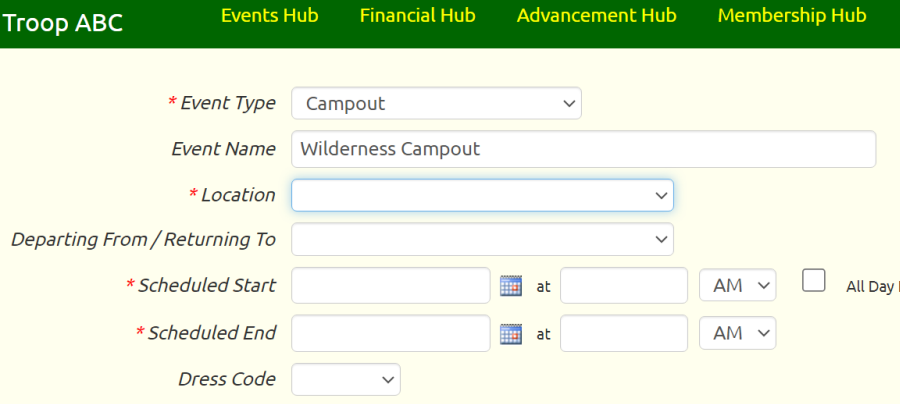Open calendar picker for Scheduled End
Screen dimensions: 900x404
click(x=511, y=333)
